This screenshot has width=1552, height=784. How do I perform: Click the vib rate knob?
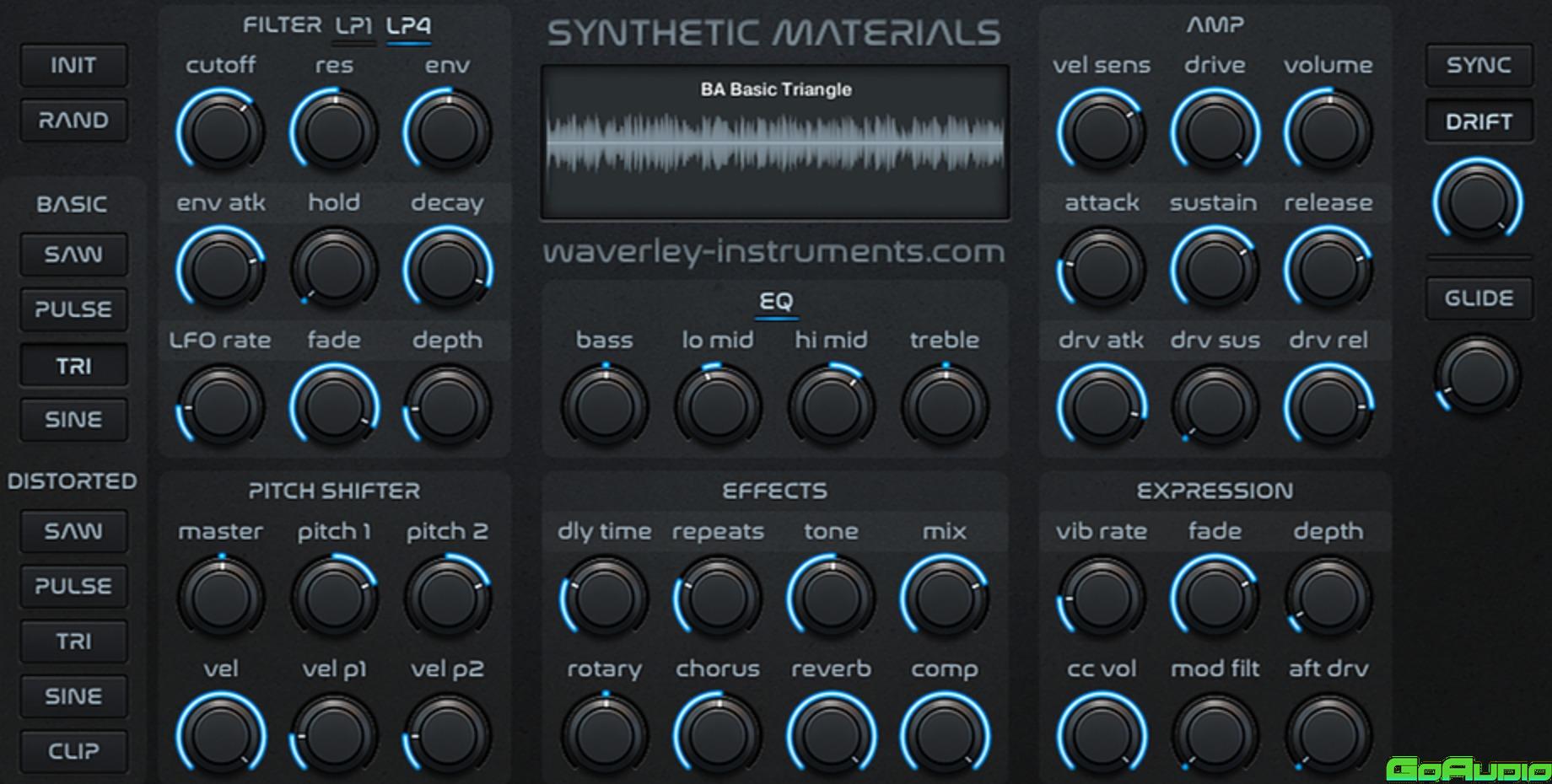coord(1102,597)
